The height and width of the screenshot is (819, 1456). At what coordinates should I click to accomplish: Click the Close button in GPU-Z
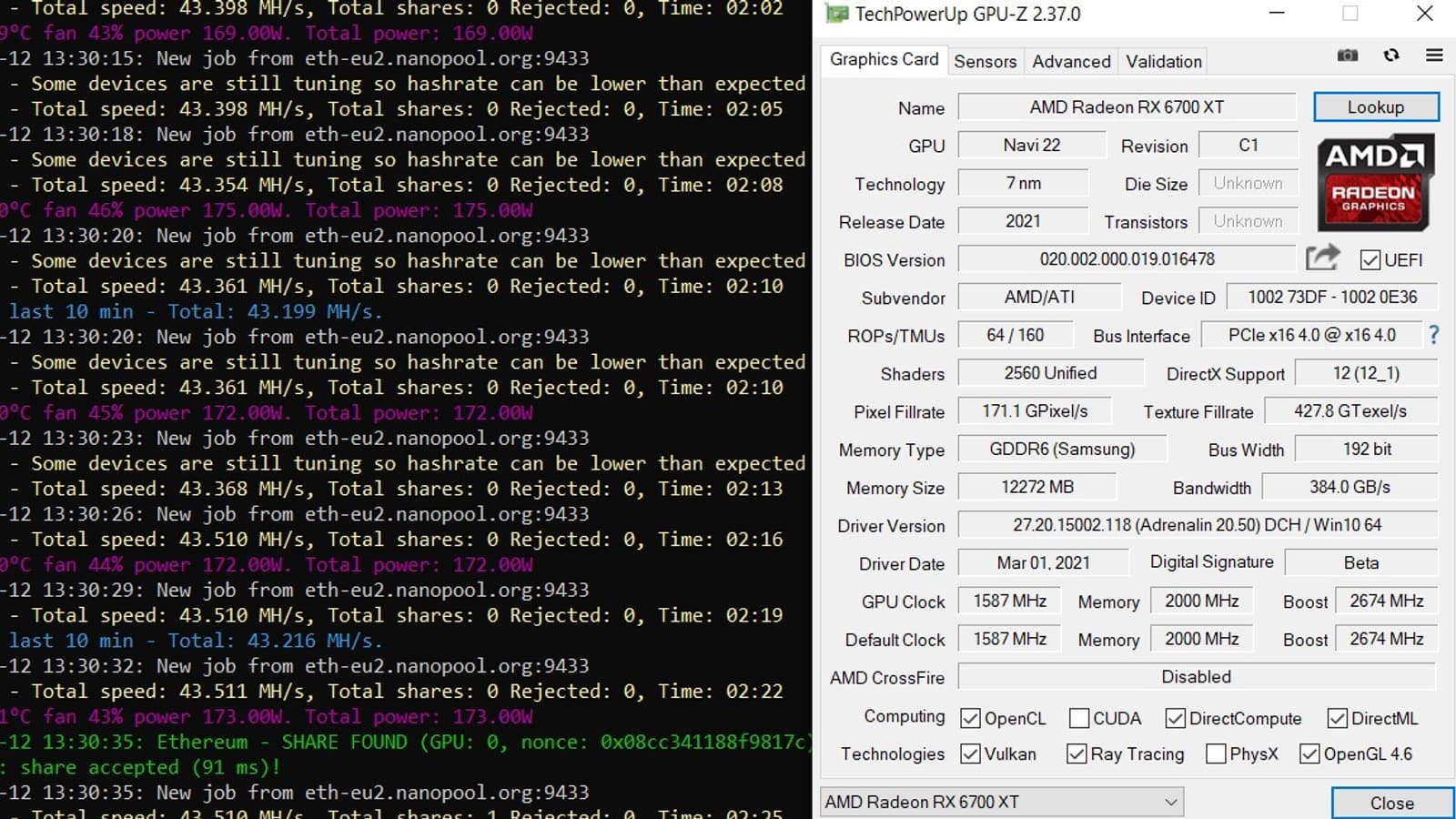click(1392, 803)
